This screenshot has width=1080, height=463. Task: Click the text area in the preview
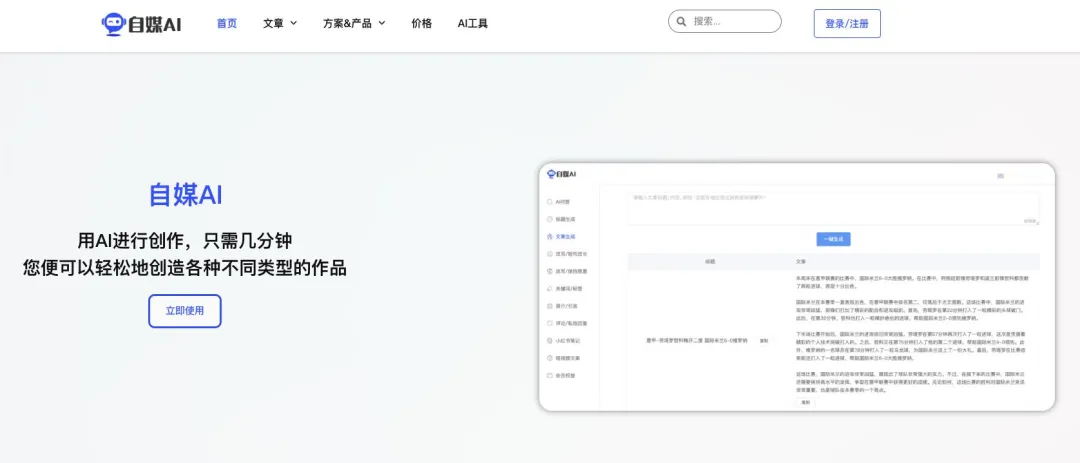(833, 209)
